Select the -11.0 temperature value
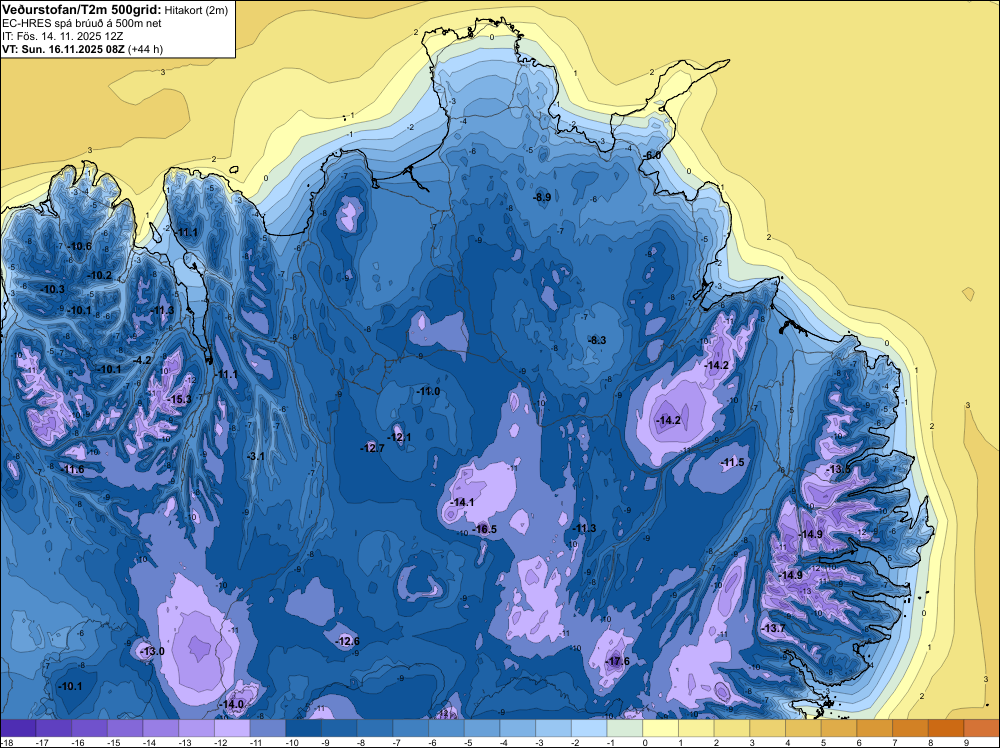The width and height of the screenshot is (1000, 748). (x=428, y=392)
